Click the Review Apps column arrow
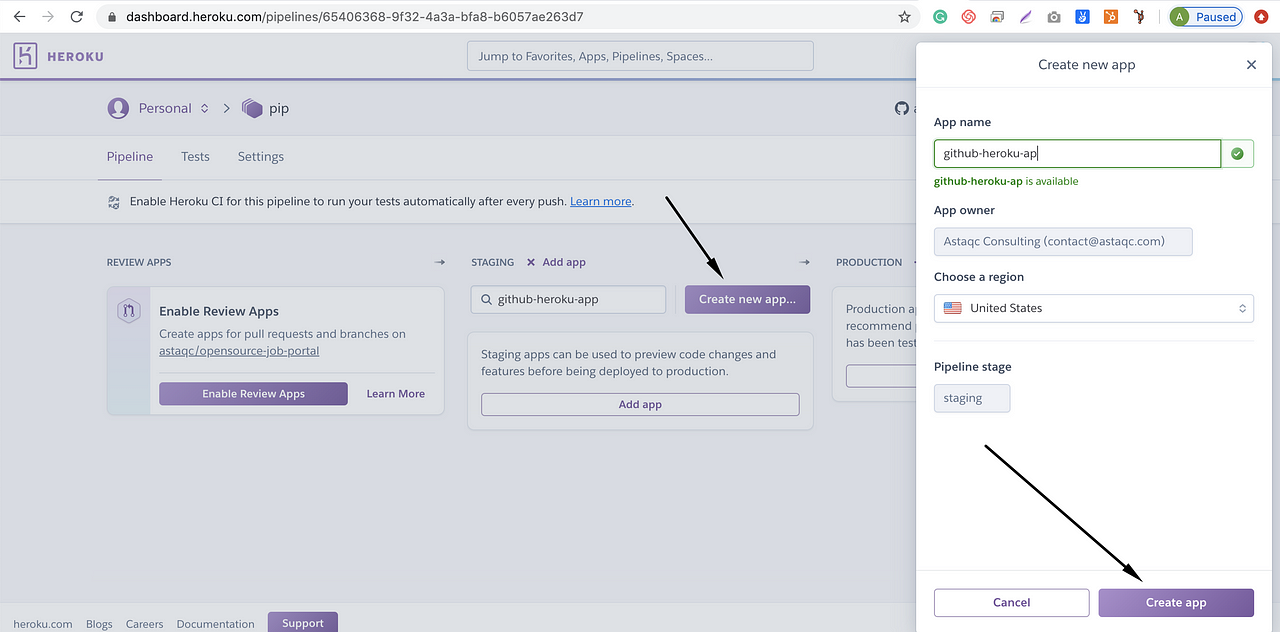1280x632 pixels. (439, 262)
